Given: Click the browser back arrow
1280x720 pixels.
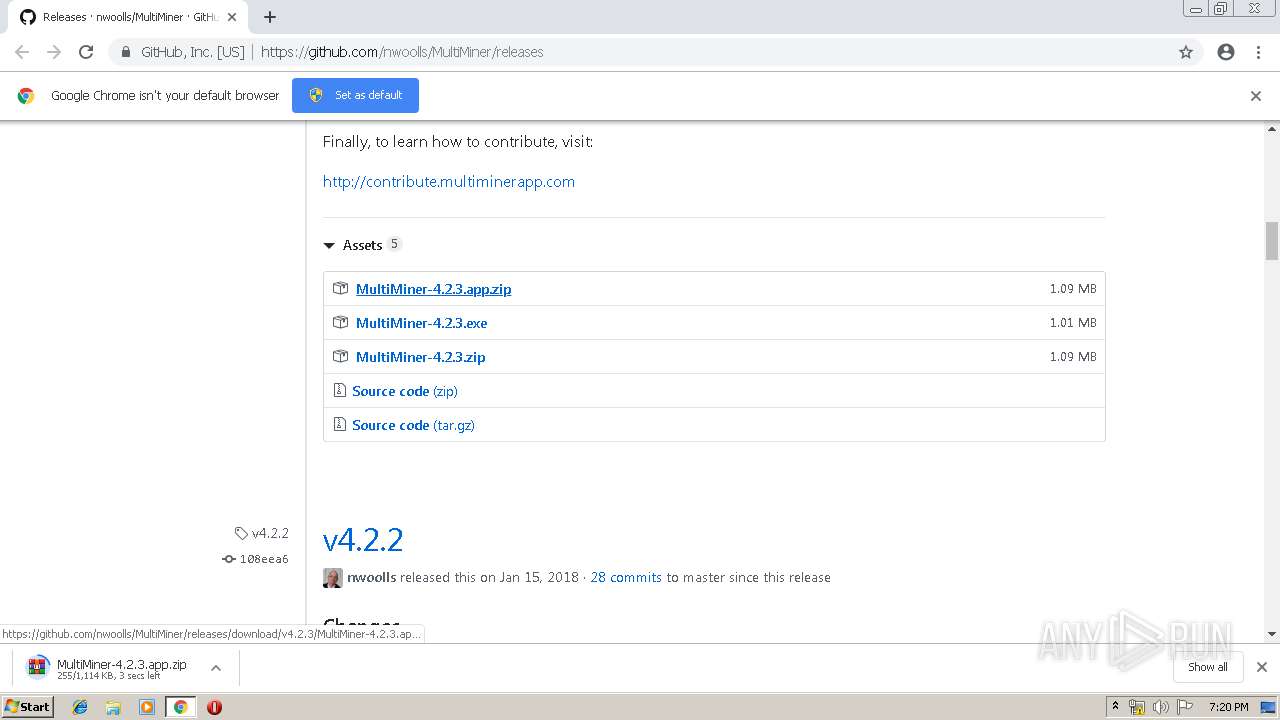Looking at the screenshot, I should click(22, 52).
